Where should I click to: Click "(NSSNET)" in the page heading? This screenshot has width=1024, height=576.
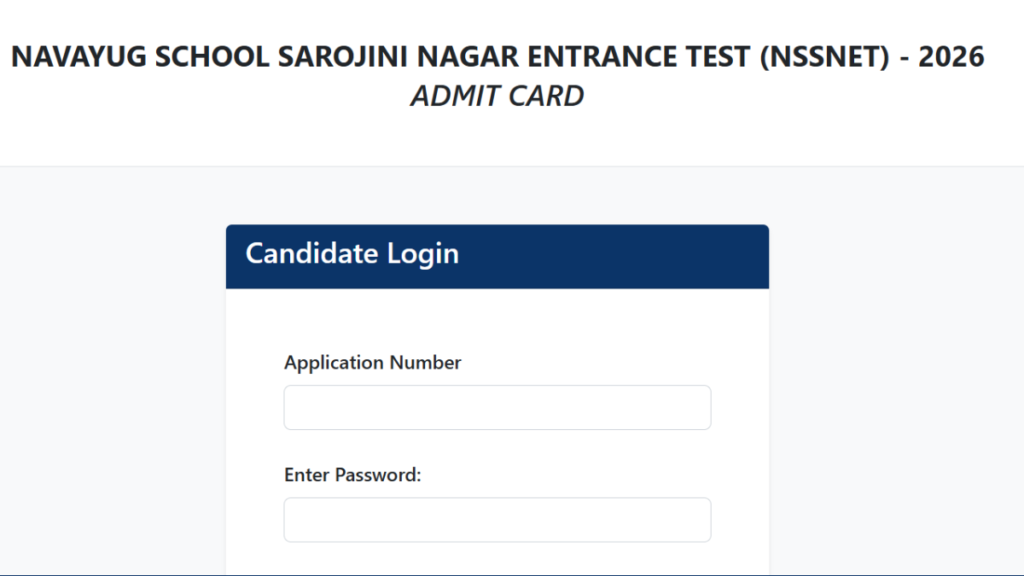[x=824, y=57]
